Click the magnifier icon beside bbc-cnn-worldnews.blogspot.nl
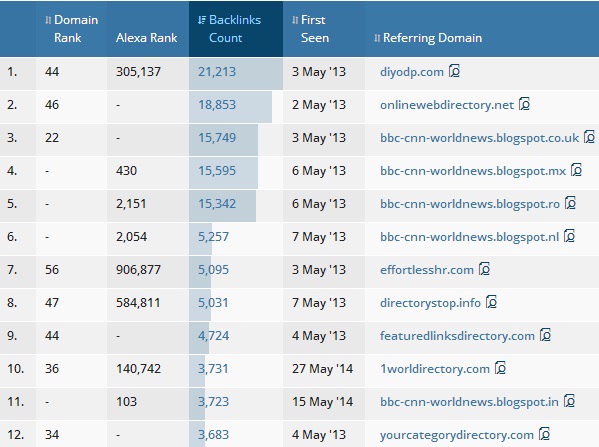This screenshot has height=447, width=599. [x=569, y=236]
